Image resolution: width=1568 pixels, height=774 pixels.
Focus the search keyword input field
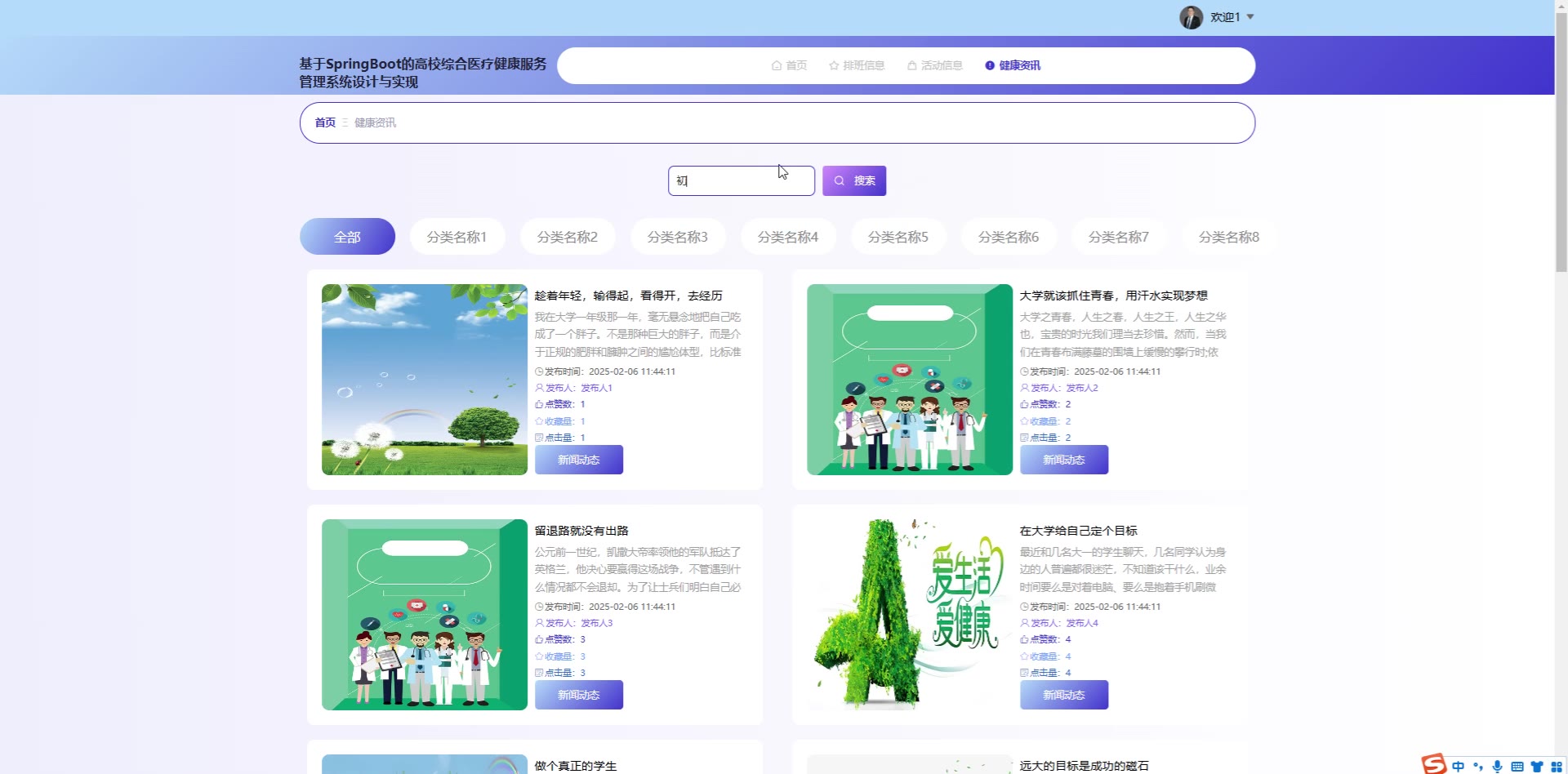click(x=742, y=180)
